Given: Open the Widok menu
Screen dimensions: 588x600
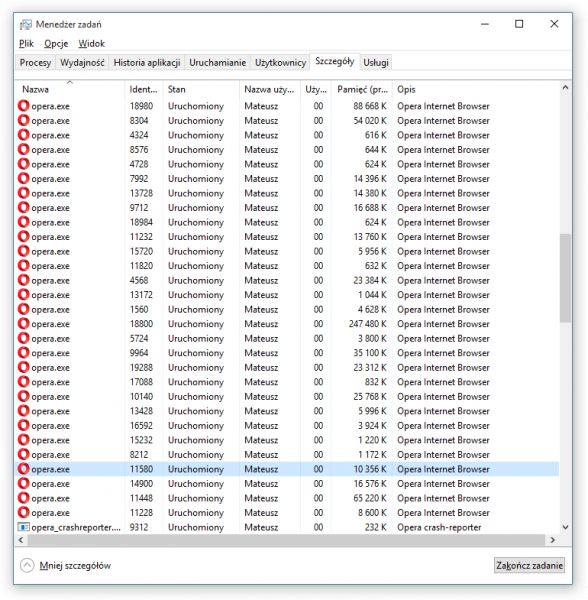Looking at the screenshot, I should click(91, 44).
